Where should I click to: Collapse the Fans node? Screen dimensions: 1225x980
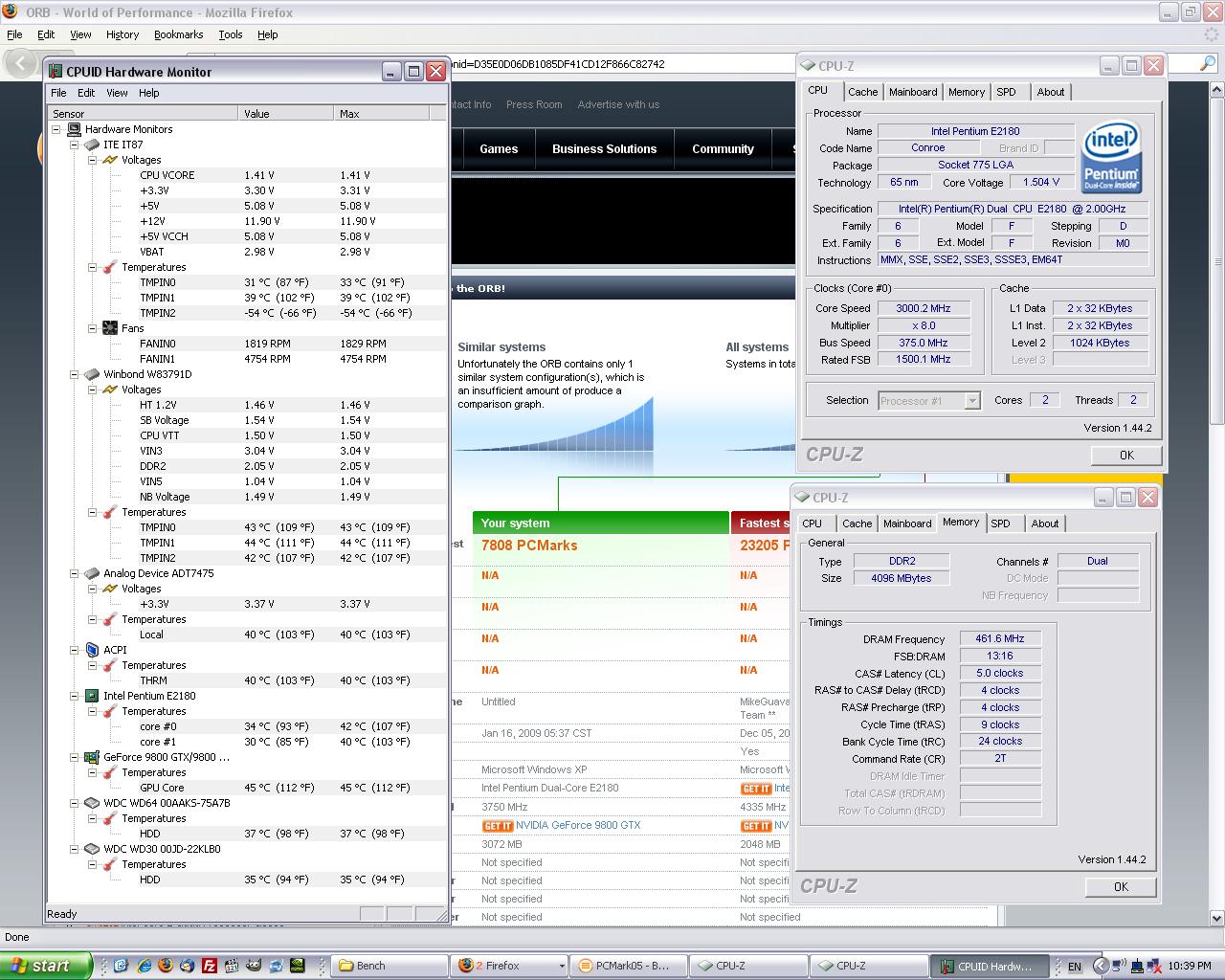[x=93, y=328]
